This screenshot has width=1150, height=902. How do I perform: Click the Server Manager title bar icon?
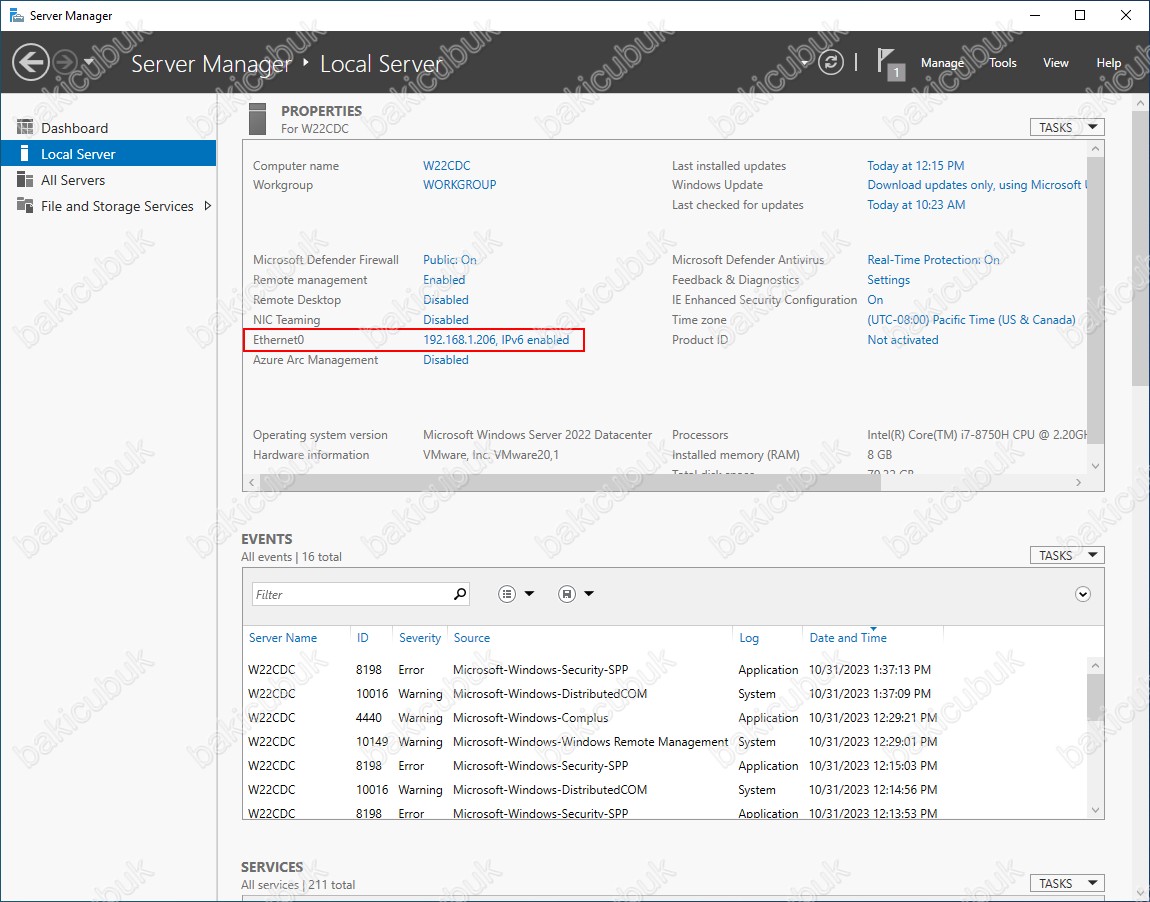click(16, 15)
